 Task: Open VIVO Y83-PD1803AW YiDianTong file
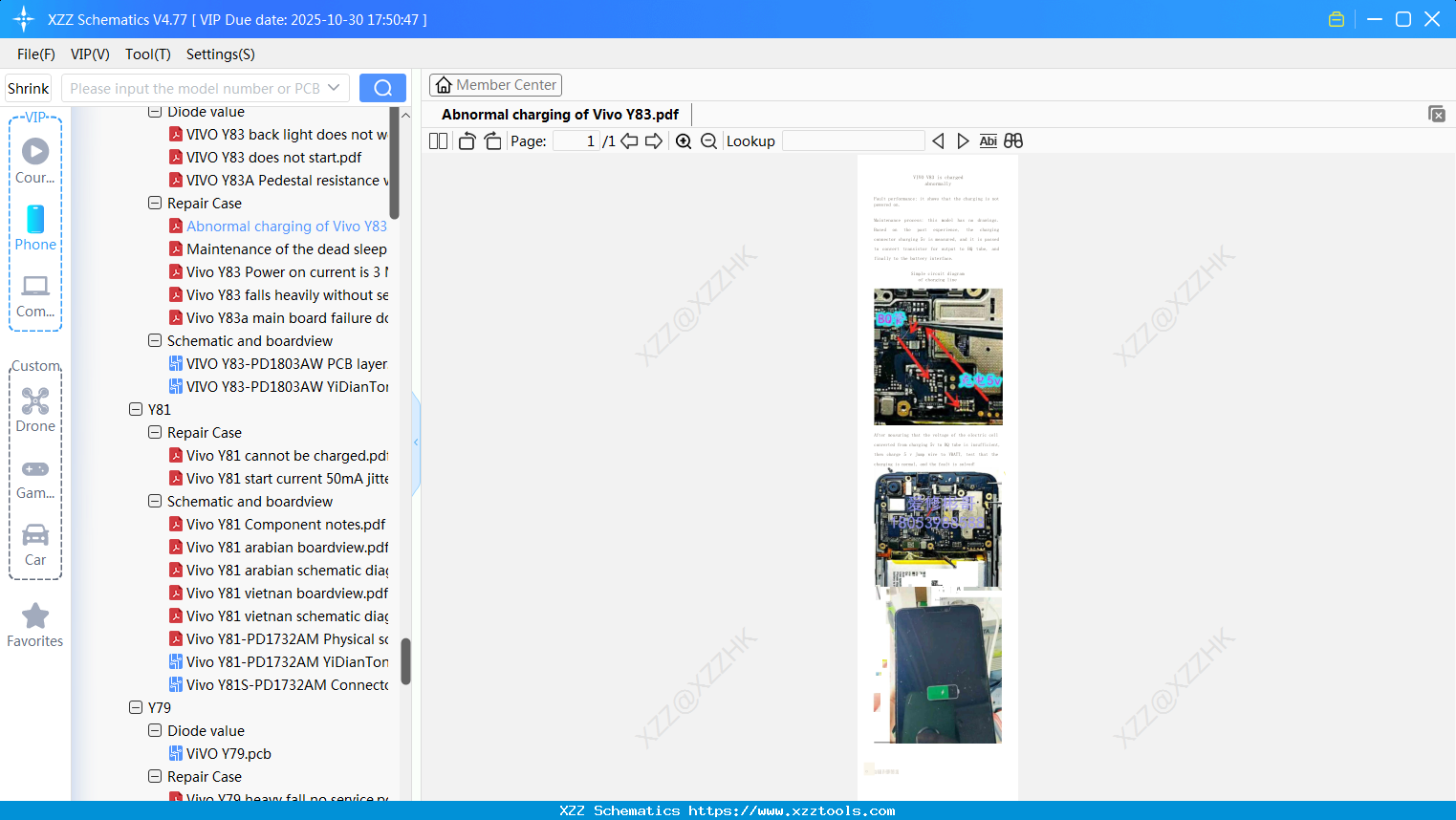click(278, 387)
